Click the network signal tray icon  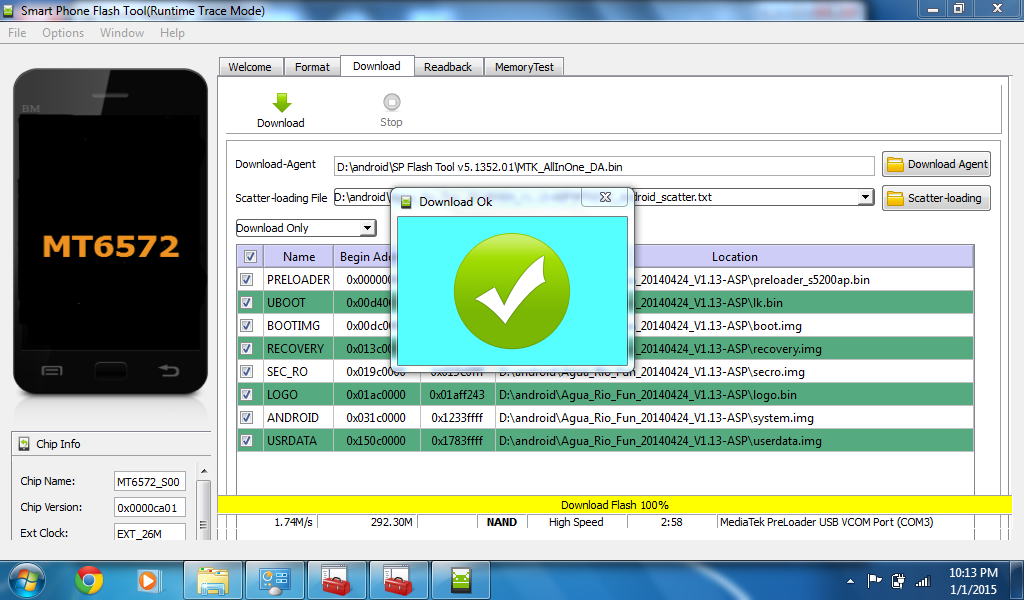pyautogui.click(x=922, y=580)
